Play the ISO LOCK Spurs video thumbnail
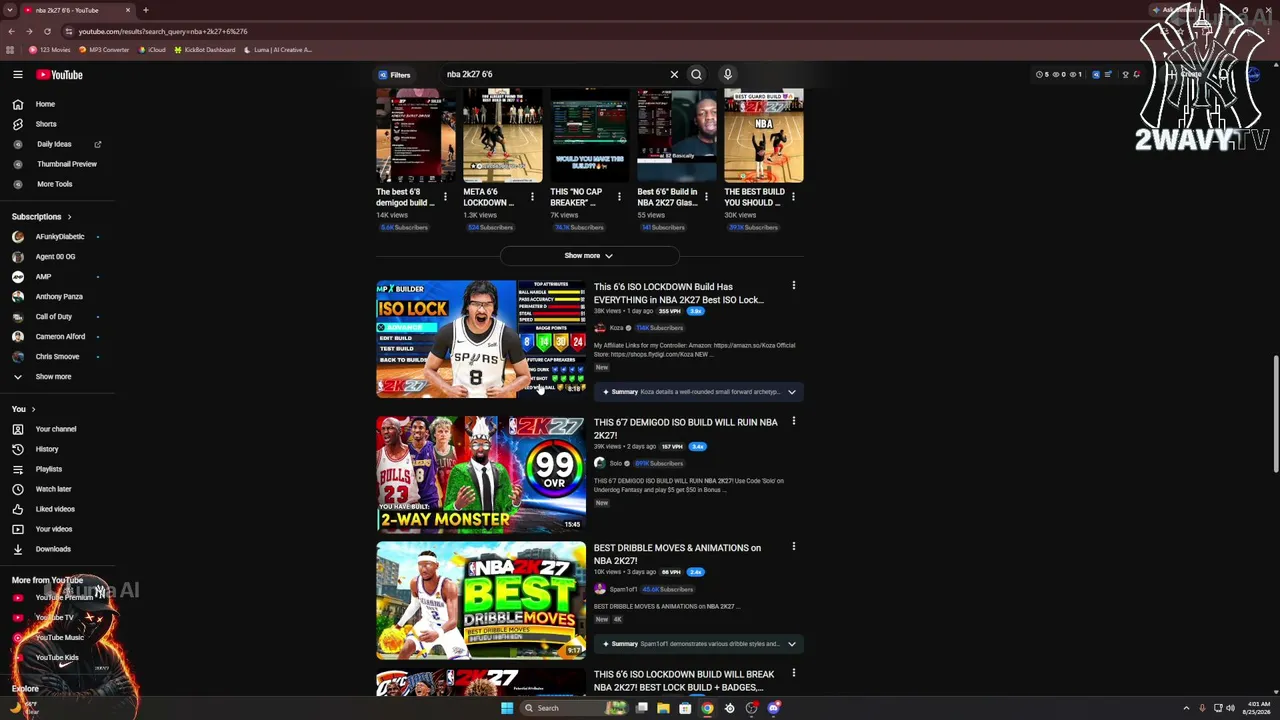 481,339
